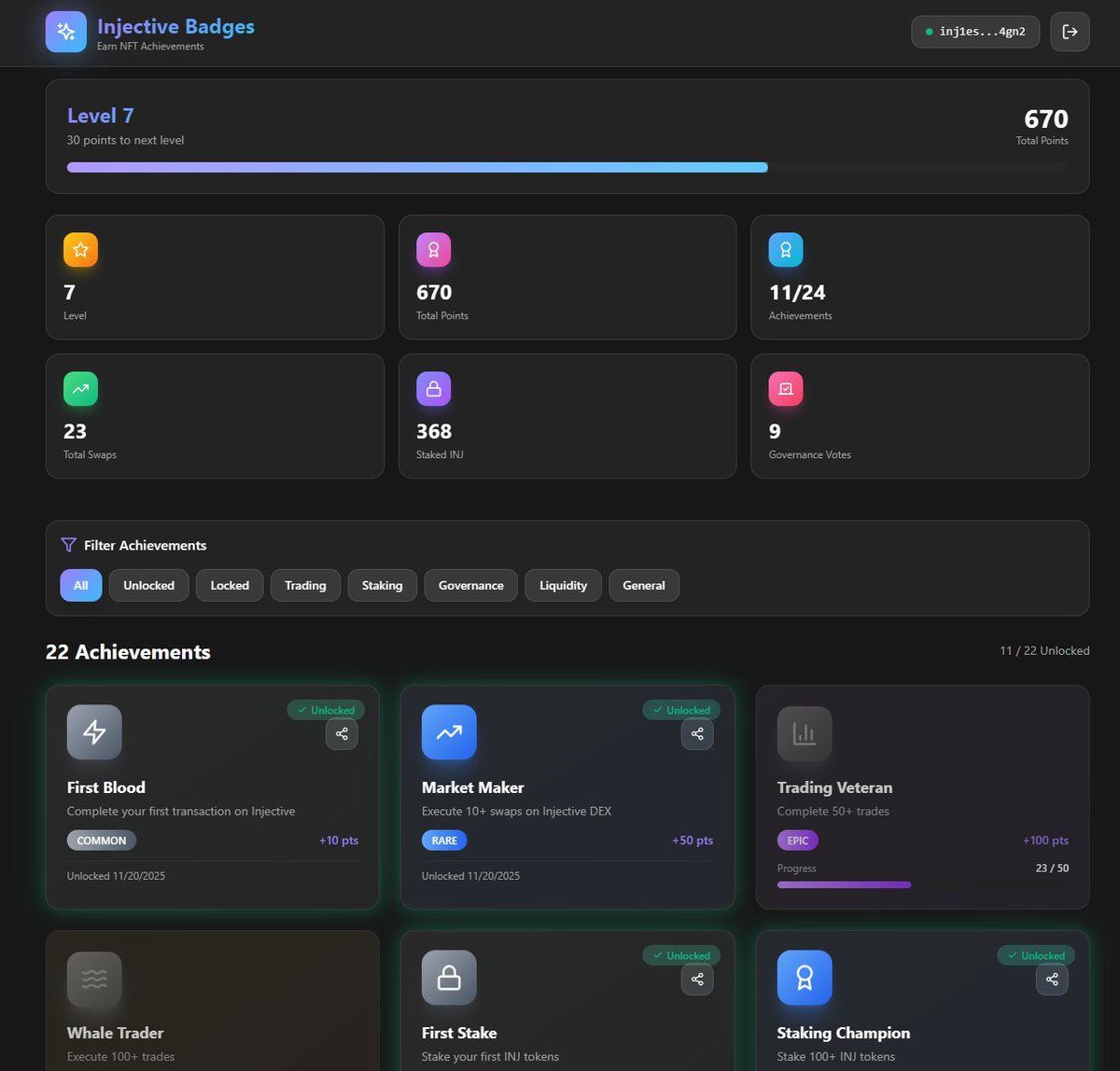The image size is (1120, 1071).
Task: Select the All filter
Action: 81,586
